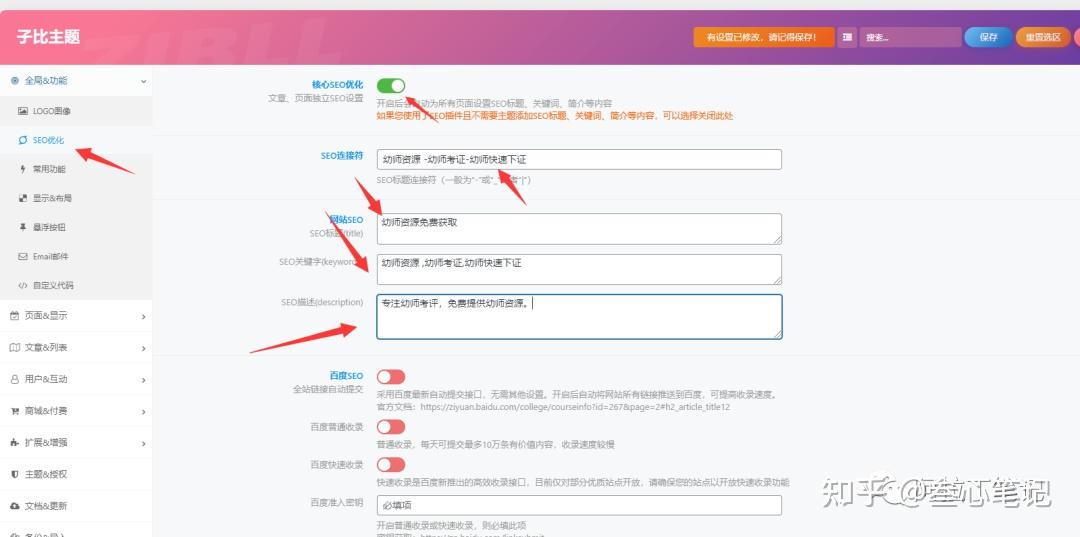This screenshot has height=537, width=1080.
Task: Click the SEO优化 refresh icon
Action: [x=23, y=140]
